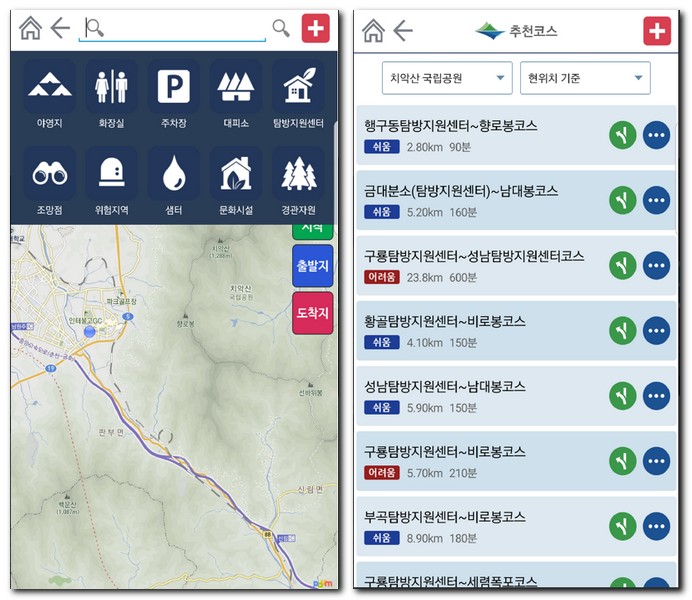Tap the 조망점 binoculars viewpoint icon
The width and height of the screenshot is (692, 600).
click(x=50, y=175)
